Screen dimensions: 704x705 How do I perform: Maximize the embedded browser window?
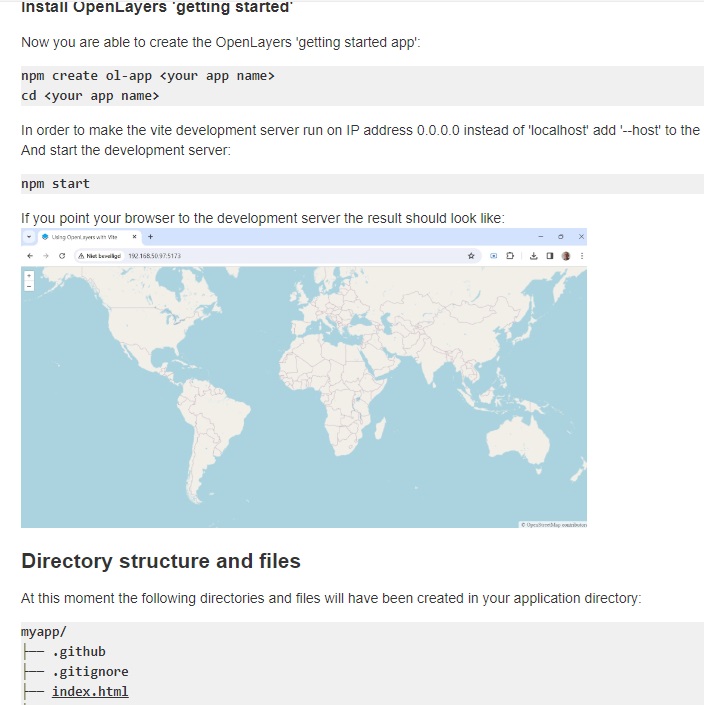point(561,236)
